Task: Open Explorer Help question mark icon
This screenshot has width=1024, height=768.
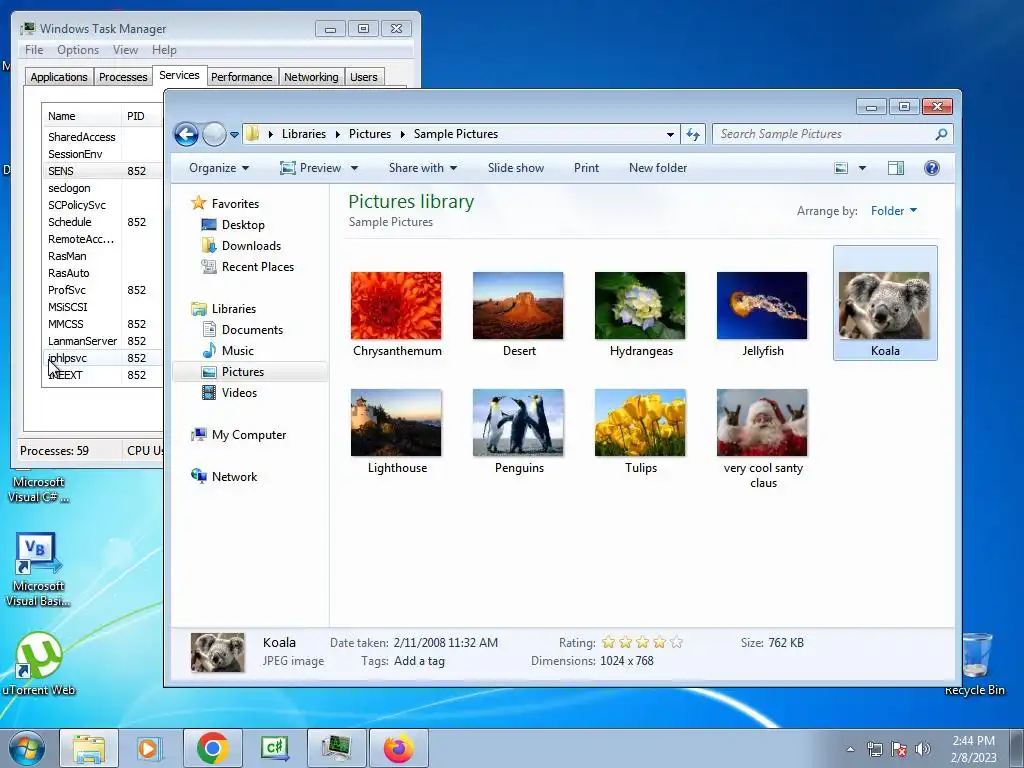Action: point(932,168)
